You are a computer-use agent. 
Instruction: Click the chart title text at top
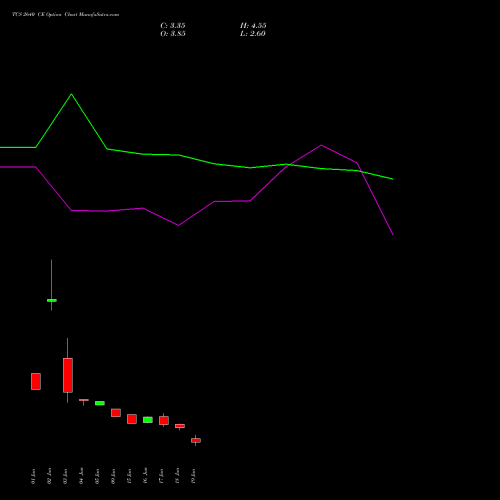(65, 15)
